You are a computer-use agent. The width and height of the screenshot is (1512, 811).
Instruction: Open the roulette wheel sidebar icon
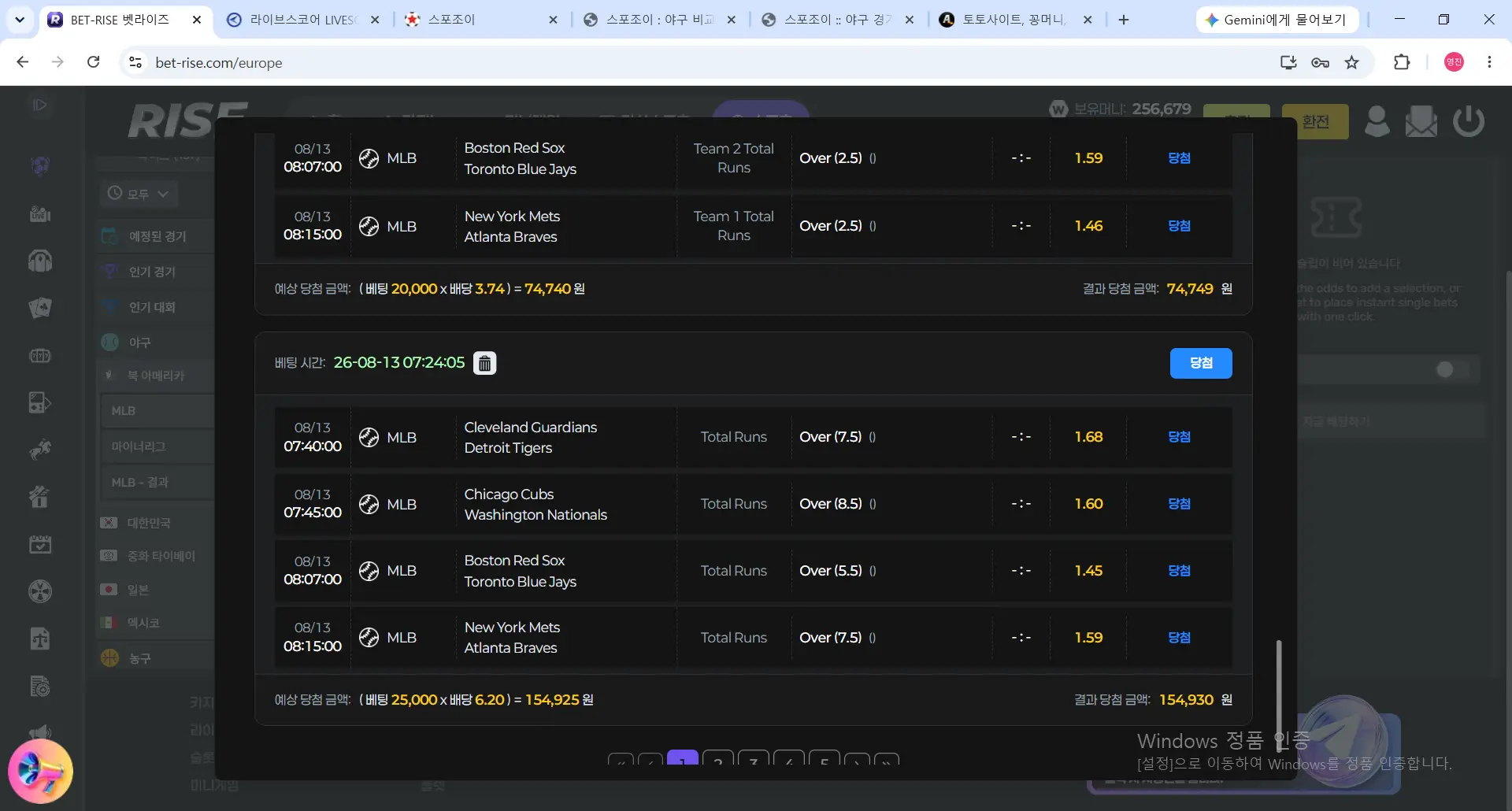40,591
